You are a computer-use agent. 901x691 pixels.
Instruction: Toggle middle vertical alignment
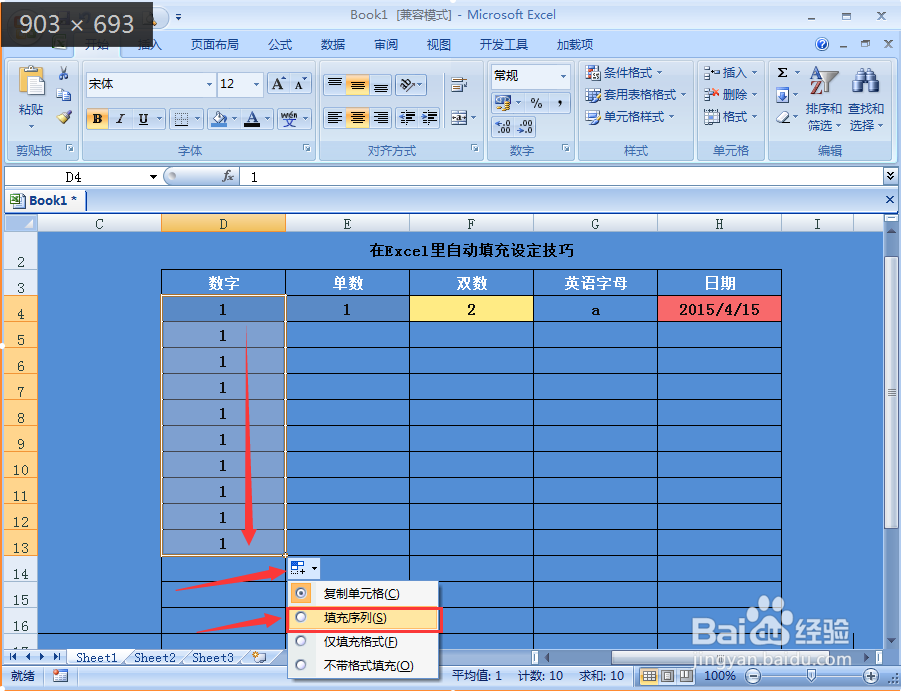pyautogui.click(x=357, y=84)
